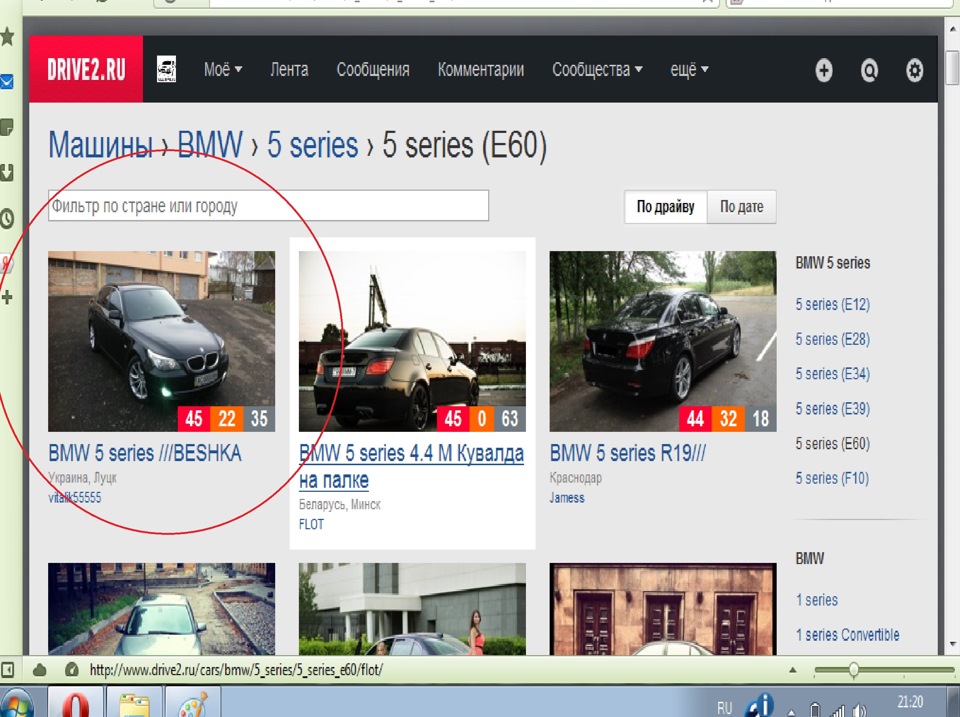Open the Paint taskbar icon
The image size is (960, 717).
[x=192, y=703]
